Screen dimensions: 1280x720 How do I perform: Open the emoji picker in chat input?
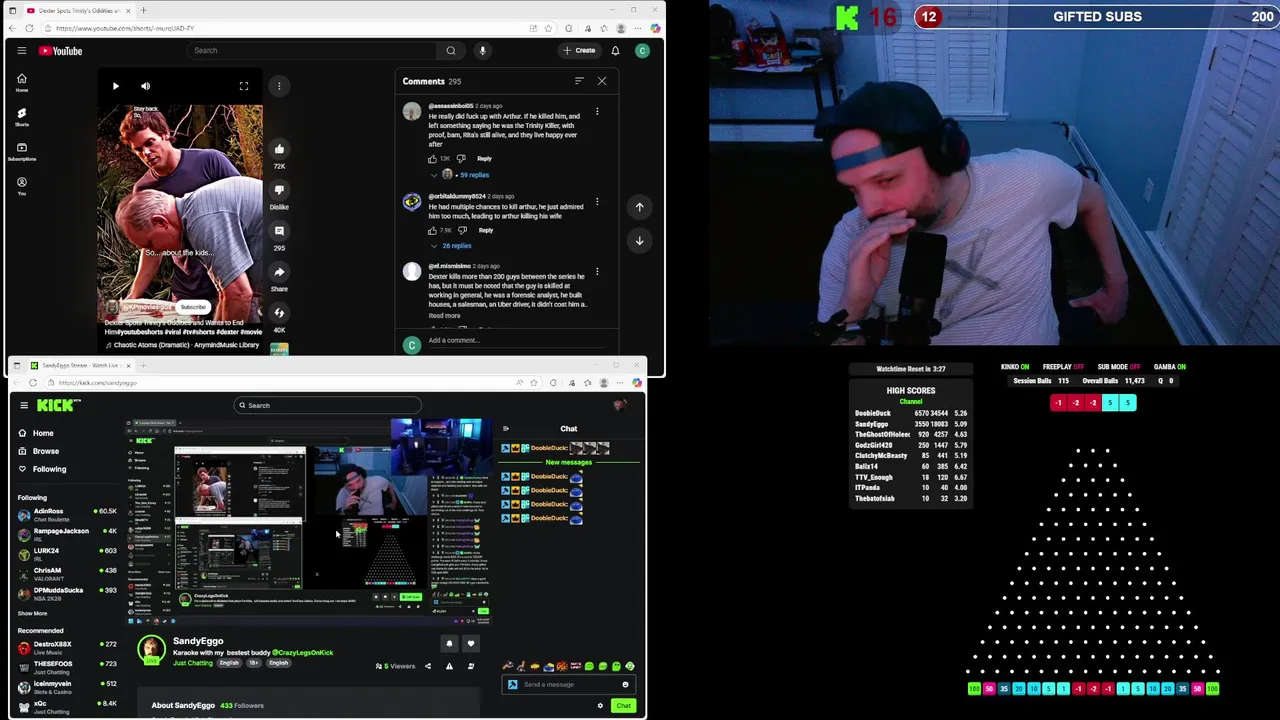(x=625, y=685)
